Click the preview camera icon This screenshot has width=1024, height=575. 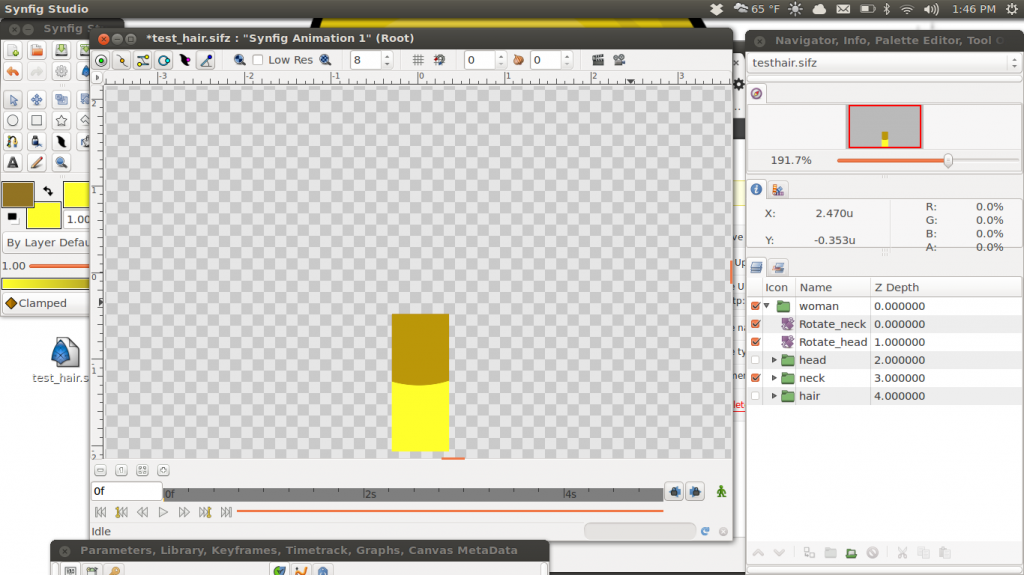(x=619, y=60)
